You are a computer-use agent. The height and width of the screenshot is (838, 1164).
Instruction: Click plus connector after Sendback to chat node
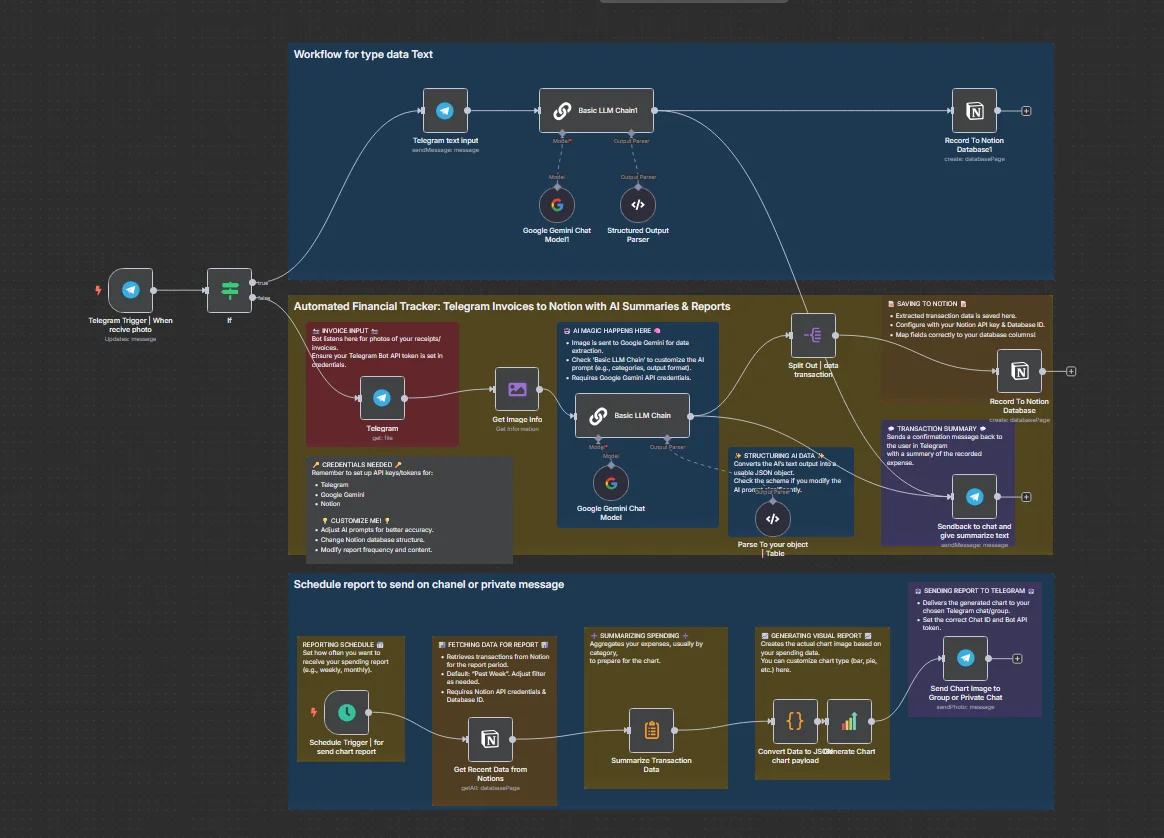pos(1026,496)
